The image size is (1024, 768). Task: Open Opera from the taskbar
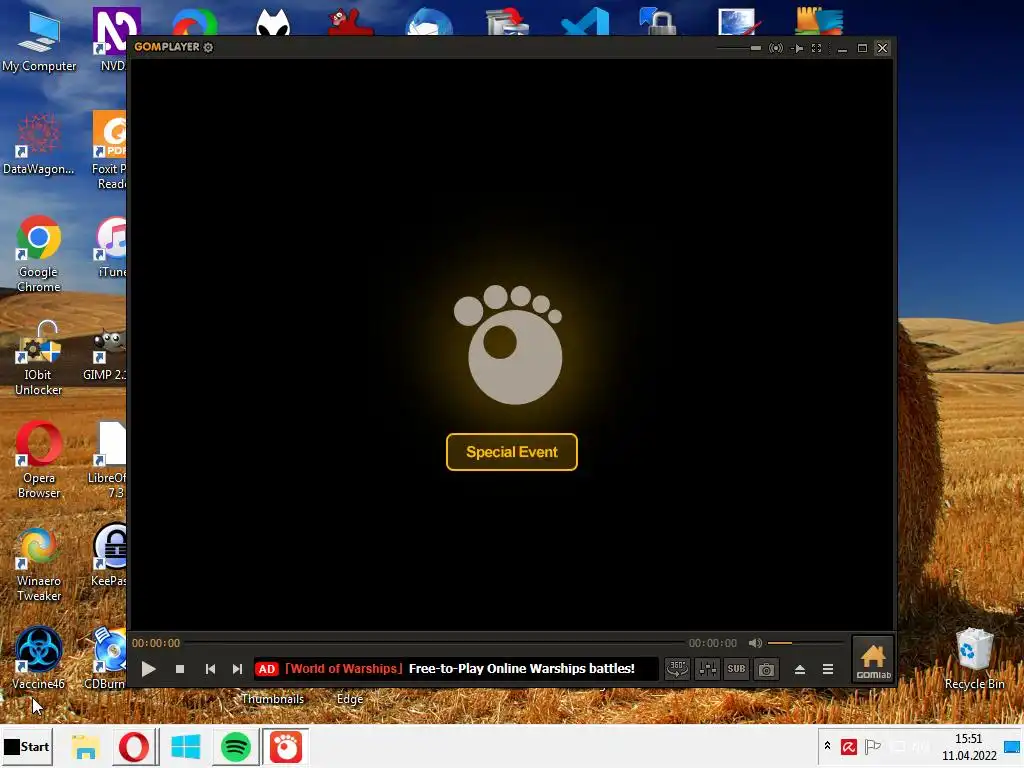coord(134,747)
